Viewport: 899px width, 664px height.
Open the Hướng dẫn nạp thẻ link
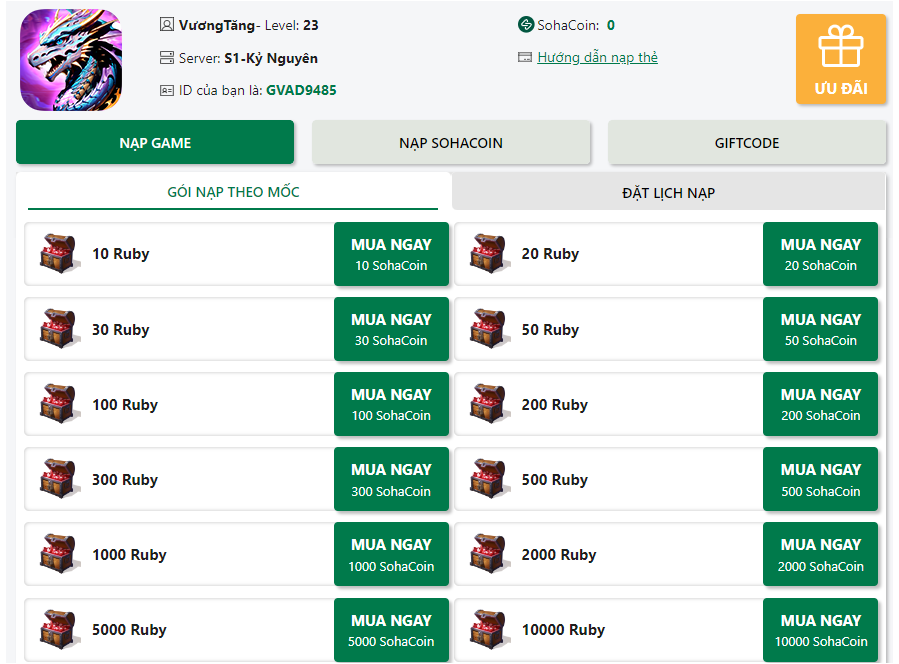coord(597,57)
